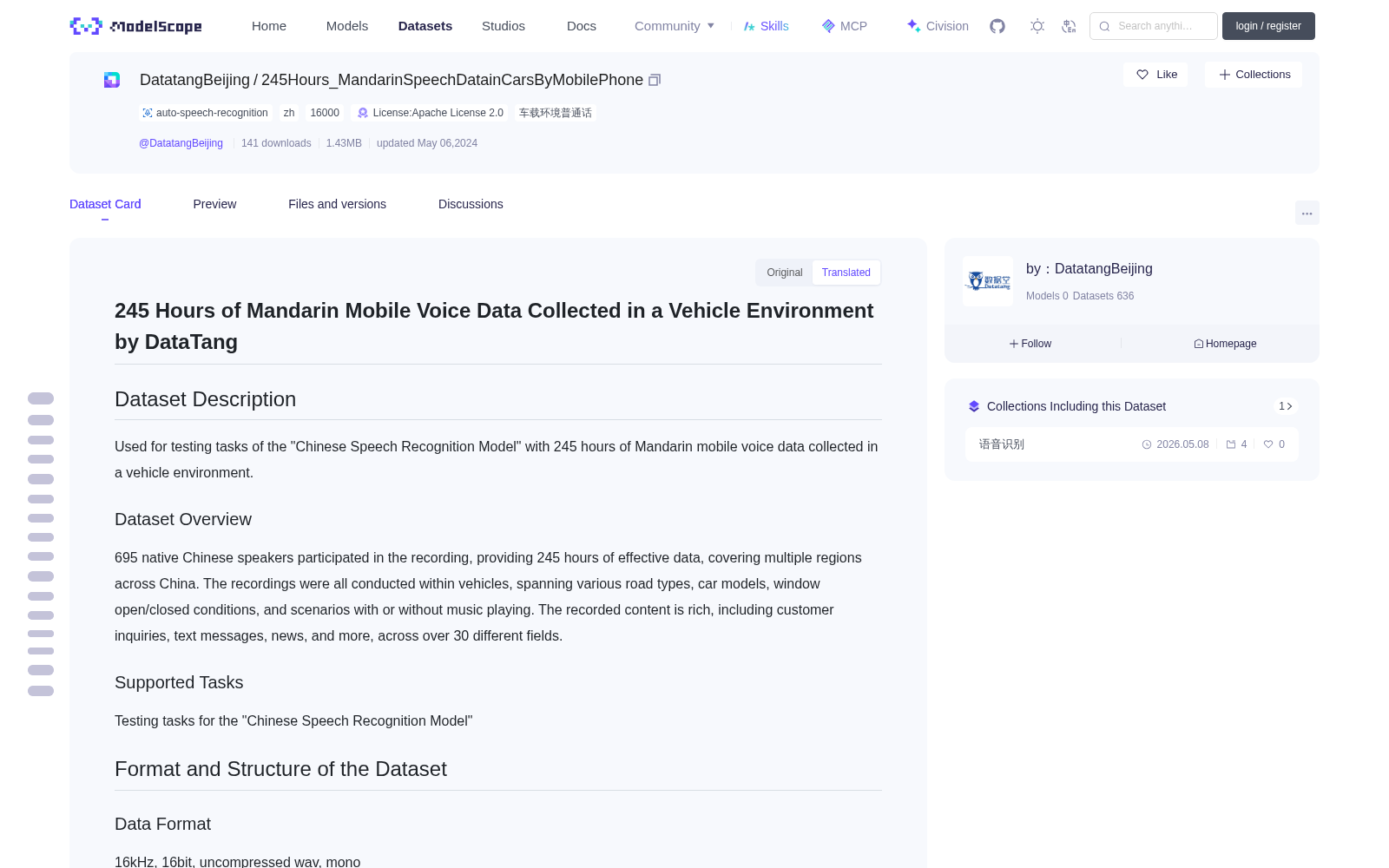
Task: Switch to the Dataset Card tab
Action: click(x=105, y=204)
